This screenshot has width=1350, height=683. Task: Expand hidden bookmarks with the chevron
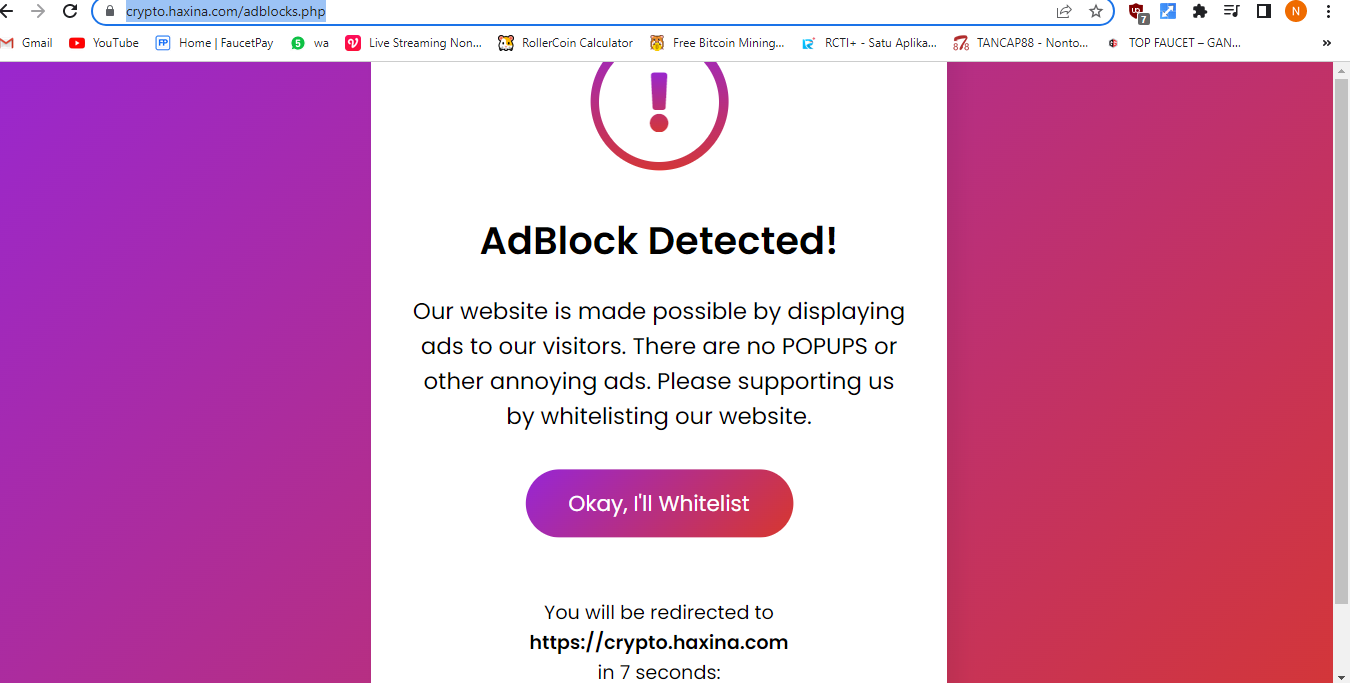1326,43
